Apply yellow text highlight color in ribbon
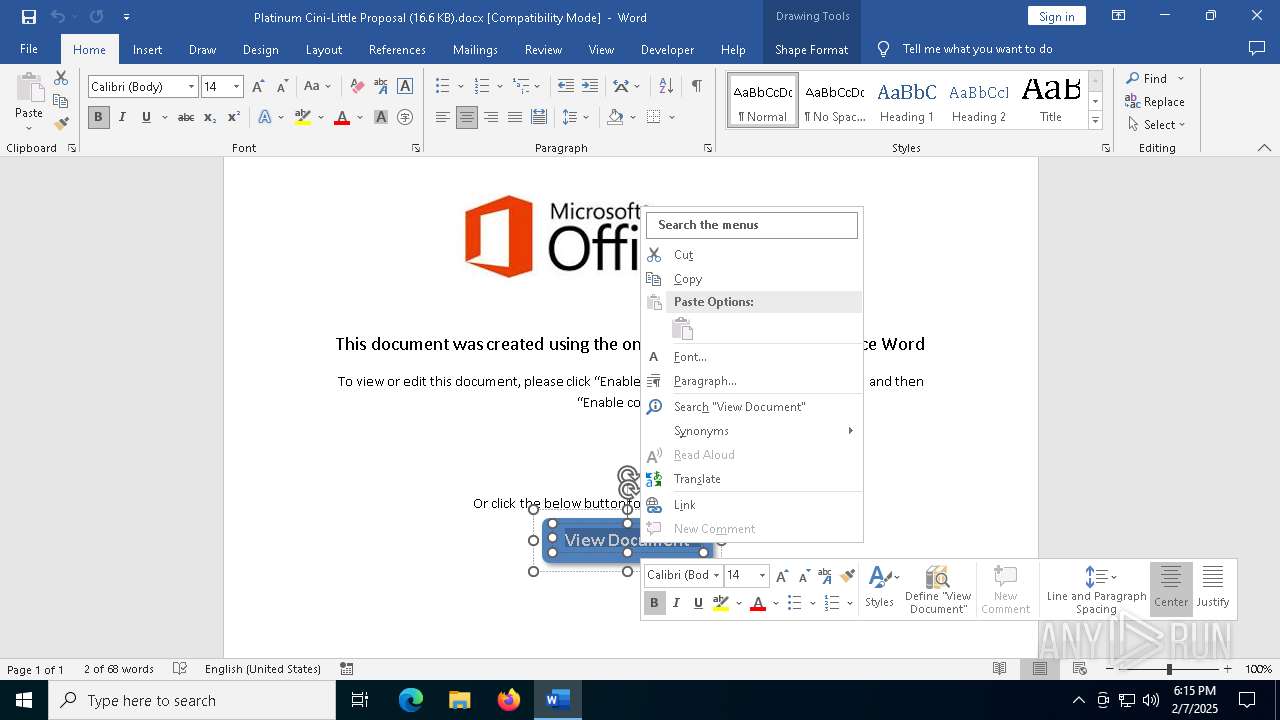This screenshot has height=720, width=1280. [303, 117]
